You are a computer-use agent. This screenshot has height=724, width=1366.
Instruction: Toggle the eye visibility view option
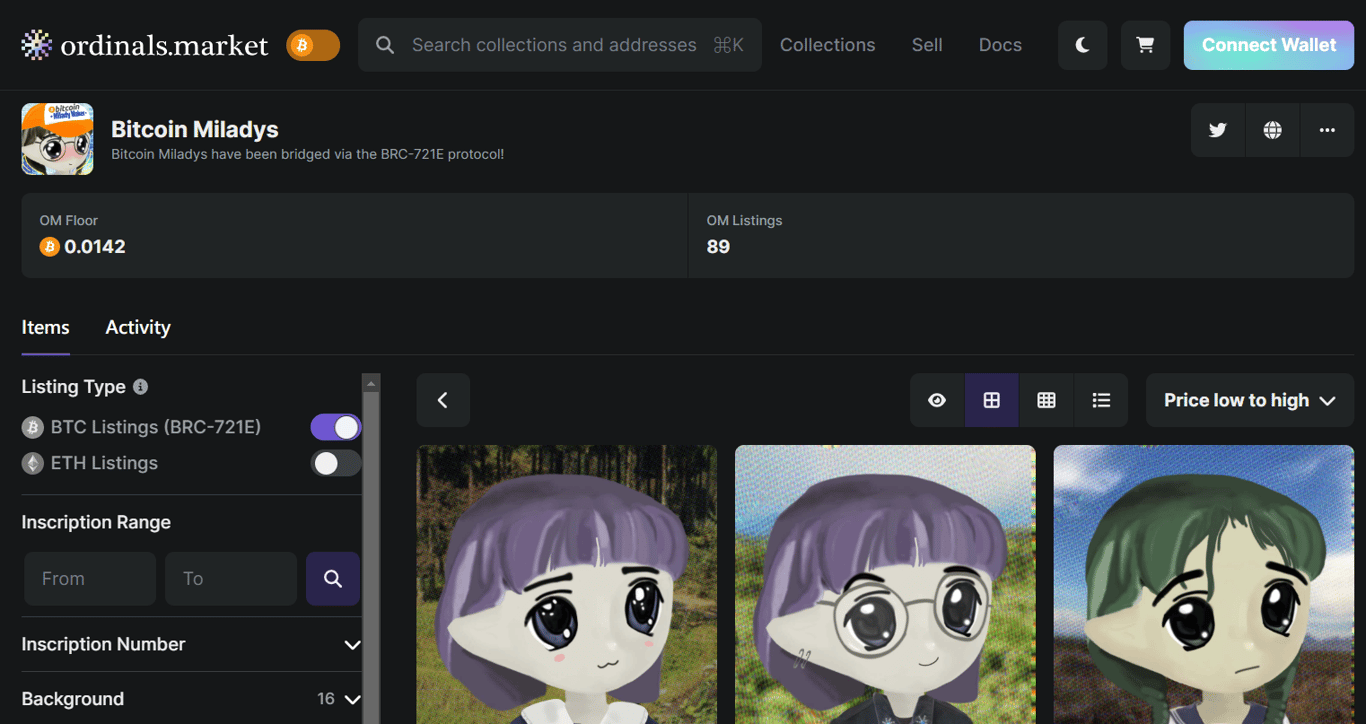click(937, 400)
